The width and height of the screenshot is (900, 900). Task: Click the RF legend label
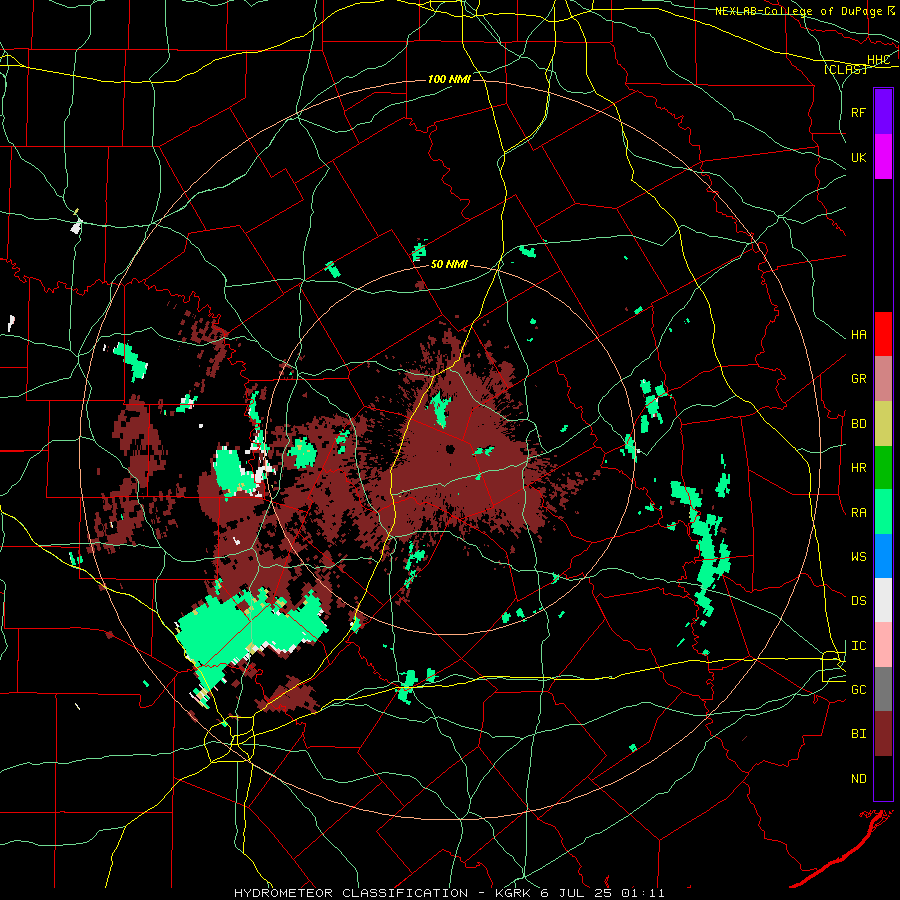858,112
